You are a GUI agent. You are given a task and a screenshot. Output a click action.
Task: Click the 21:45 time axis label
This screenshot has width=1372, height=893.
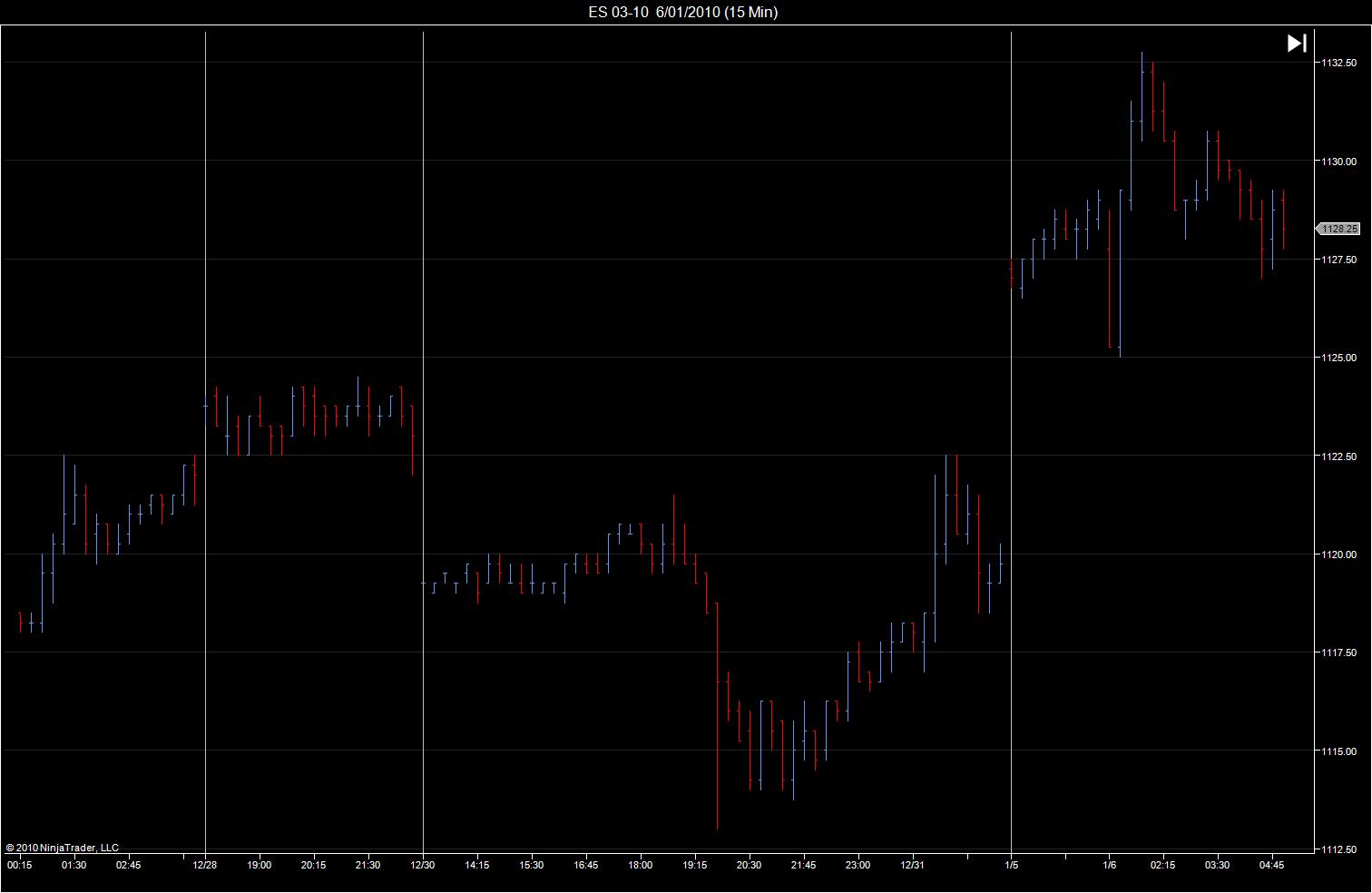(x=804, y=865)
